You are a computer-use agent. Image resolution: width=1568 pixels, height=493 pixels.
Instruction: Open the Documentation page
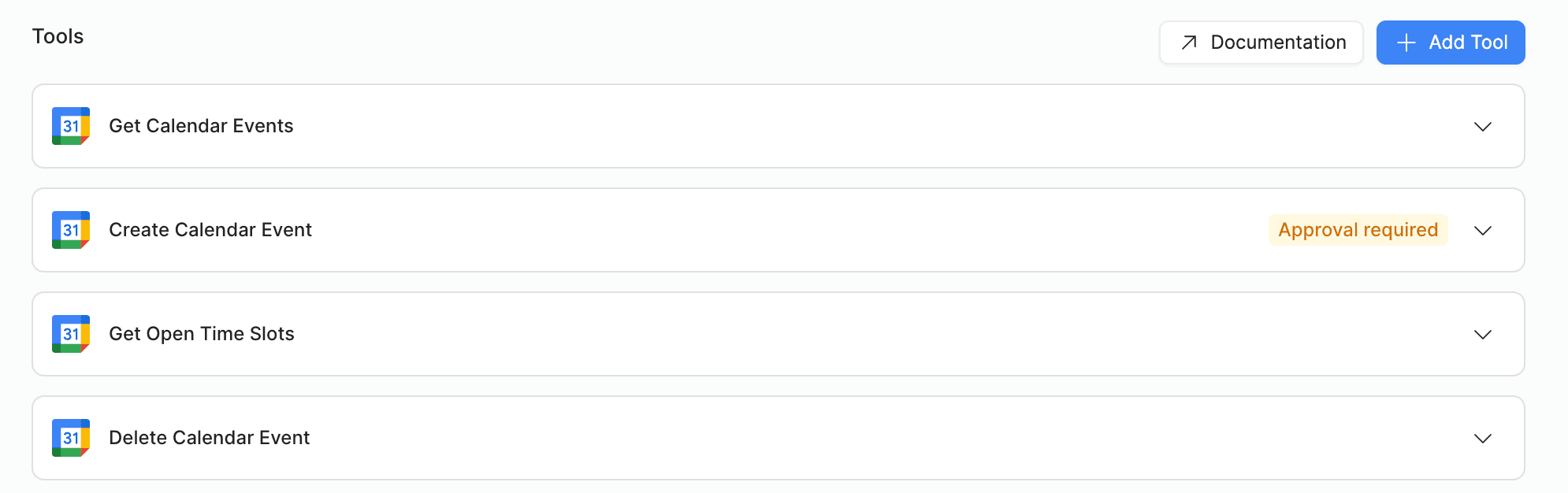(1261, 43)
